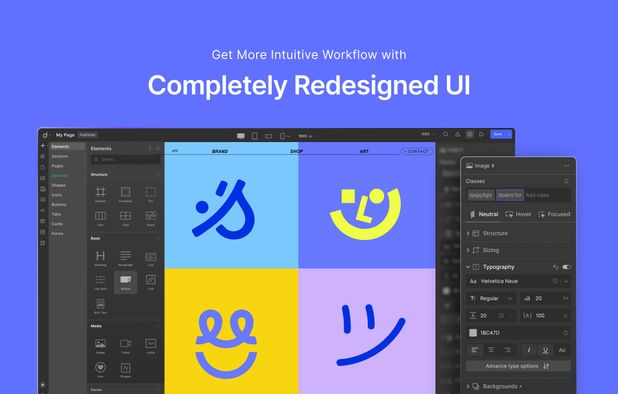Open the Helvetica Neue font dropdown
Image resolution: width=618 pixels, height=394 pixels.
(x=518, y=281)
